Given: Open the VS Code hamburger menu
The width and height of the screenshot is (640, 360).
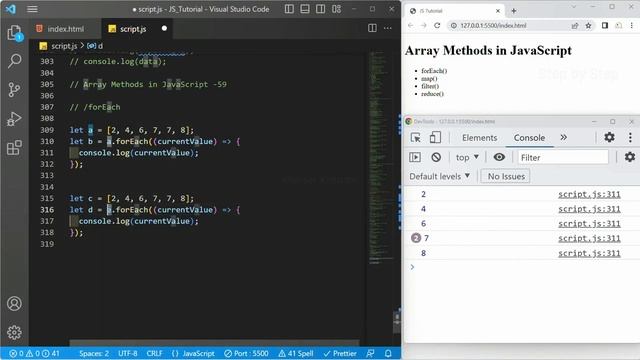Looking at the screenshot, I should (x=32, y=9).
